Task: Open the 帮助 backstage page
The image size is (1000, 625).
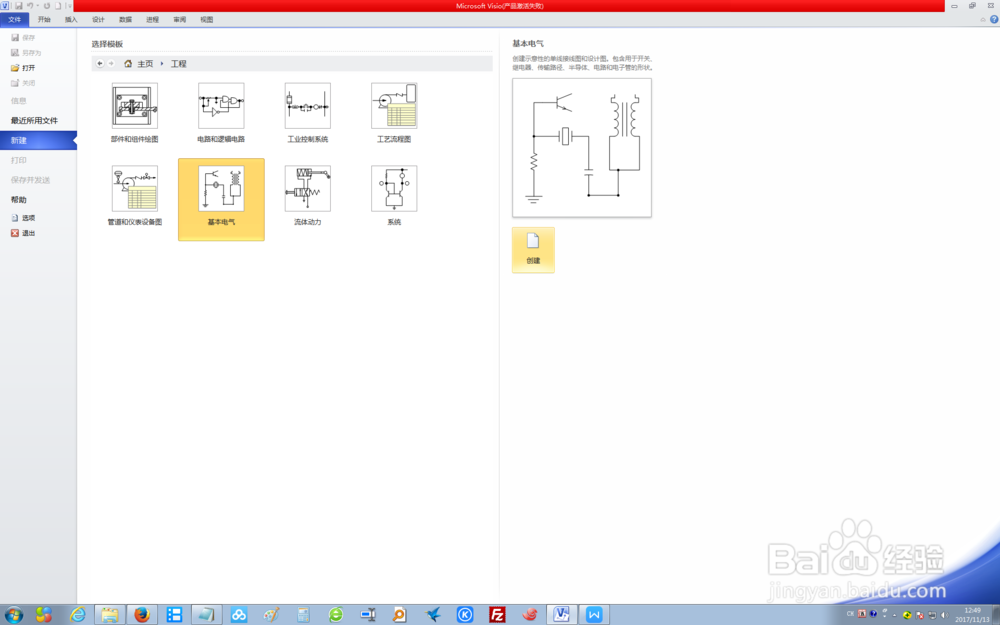Action: pyautogui.click(x=18, y=200)
